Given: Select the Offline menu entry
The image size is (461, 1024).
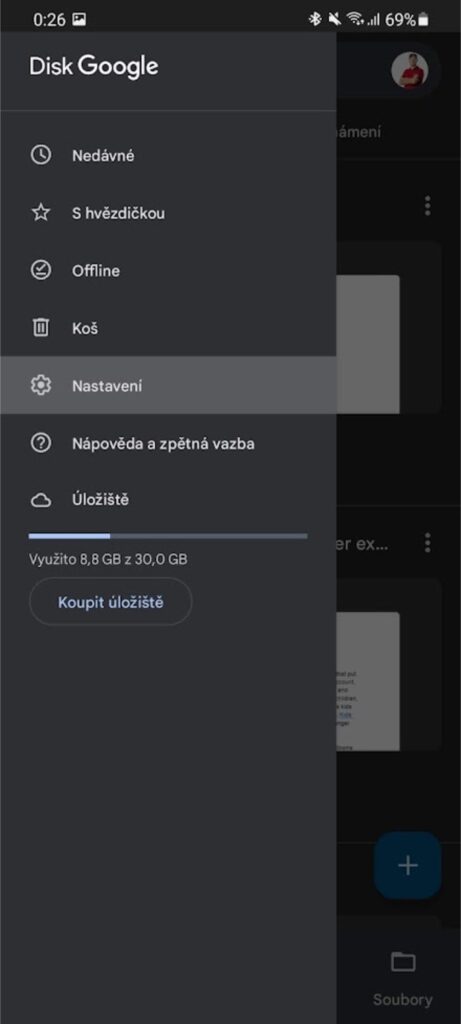Looking at the screenshot, I should (168, 270).
